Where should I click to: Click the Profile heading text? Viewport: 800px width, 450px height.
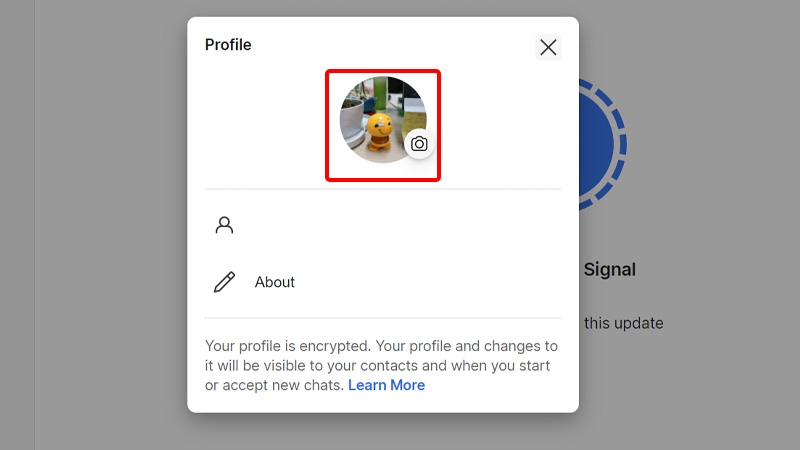(228, 45)
